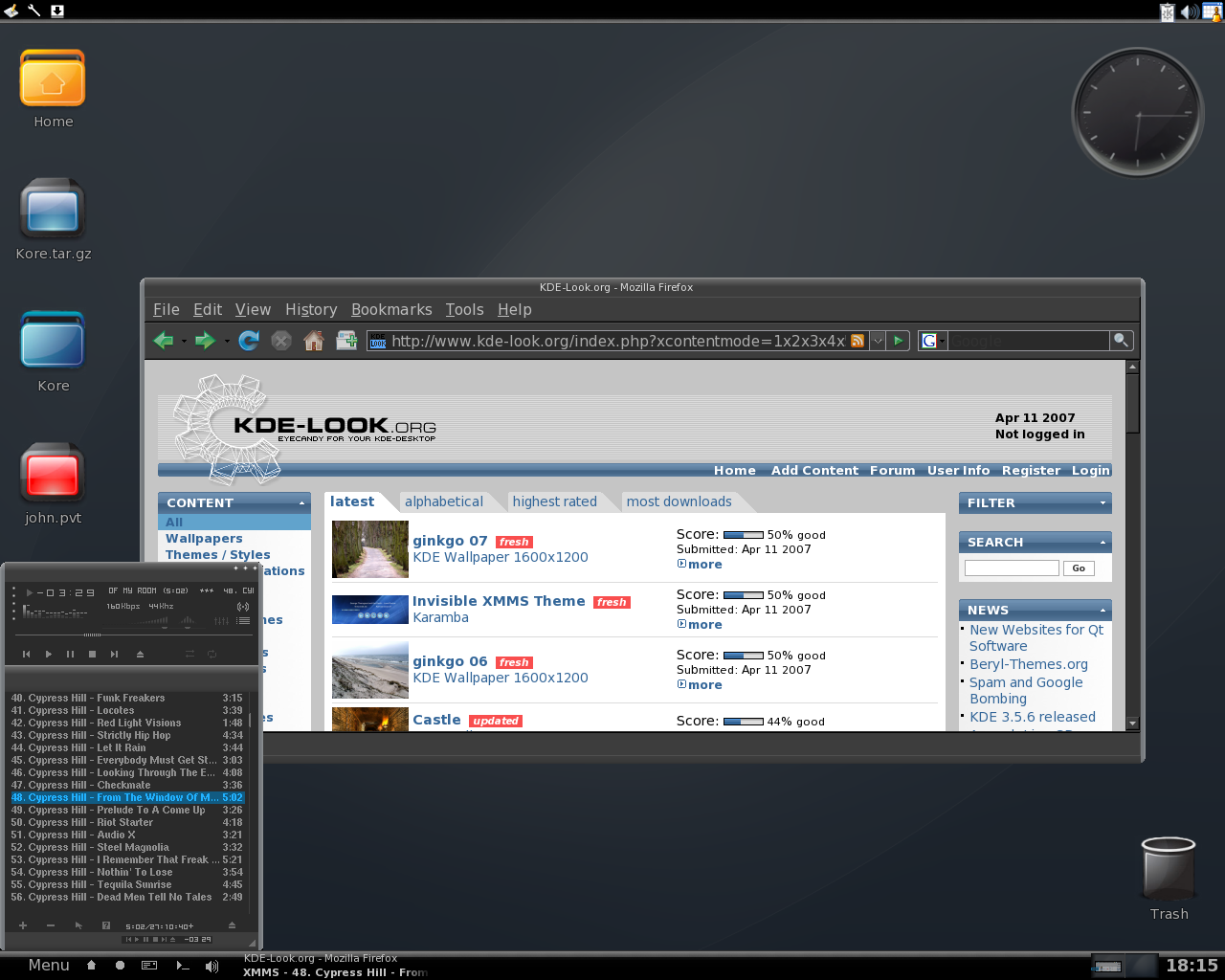Open forward history dropdown arrow
1225x980 pixels.
(227, 342)
